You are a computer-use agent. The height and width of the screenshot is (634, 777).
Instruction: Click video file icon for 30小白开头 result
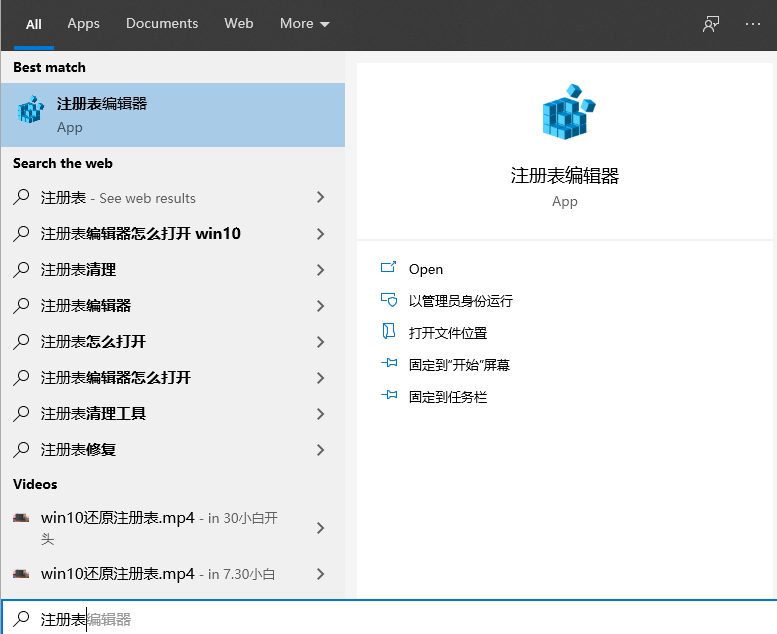click(21, 518)
